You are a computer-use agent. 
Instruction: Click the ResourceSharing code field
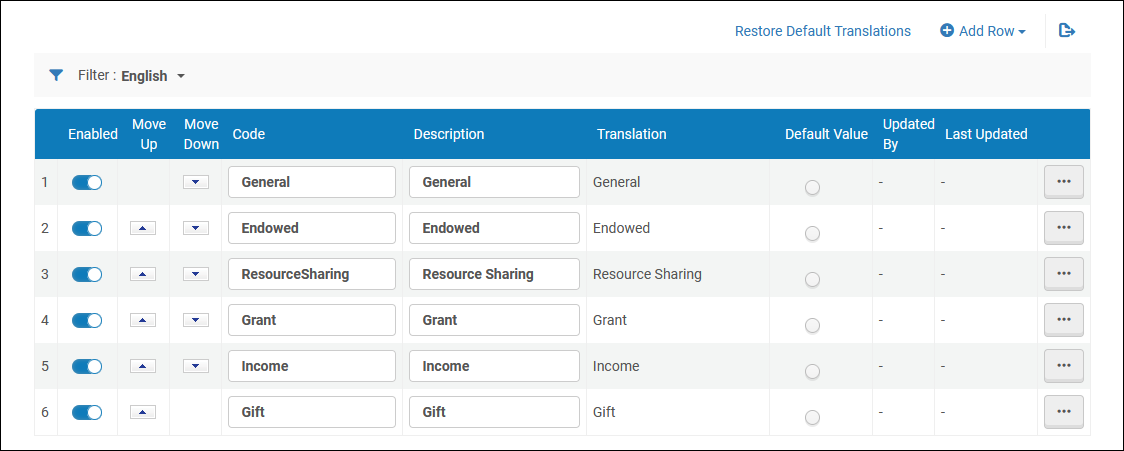pyautogui.click(x=312, y=274)
